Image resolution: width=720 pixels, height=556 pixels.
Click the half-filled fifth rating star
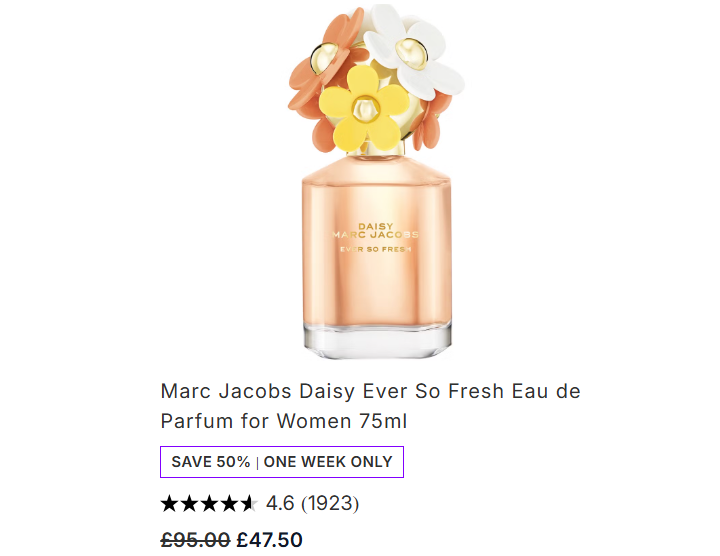point(250,504)
